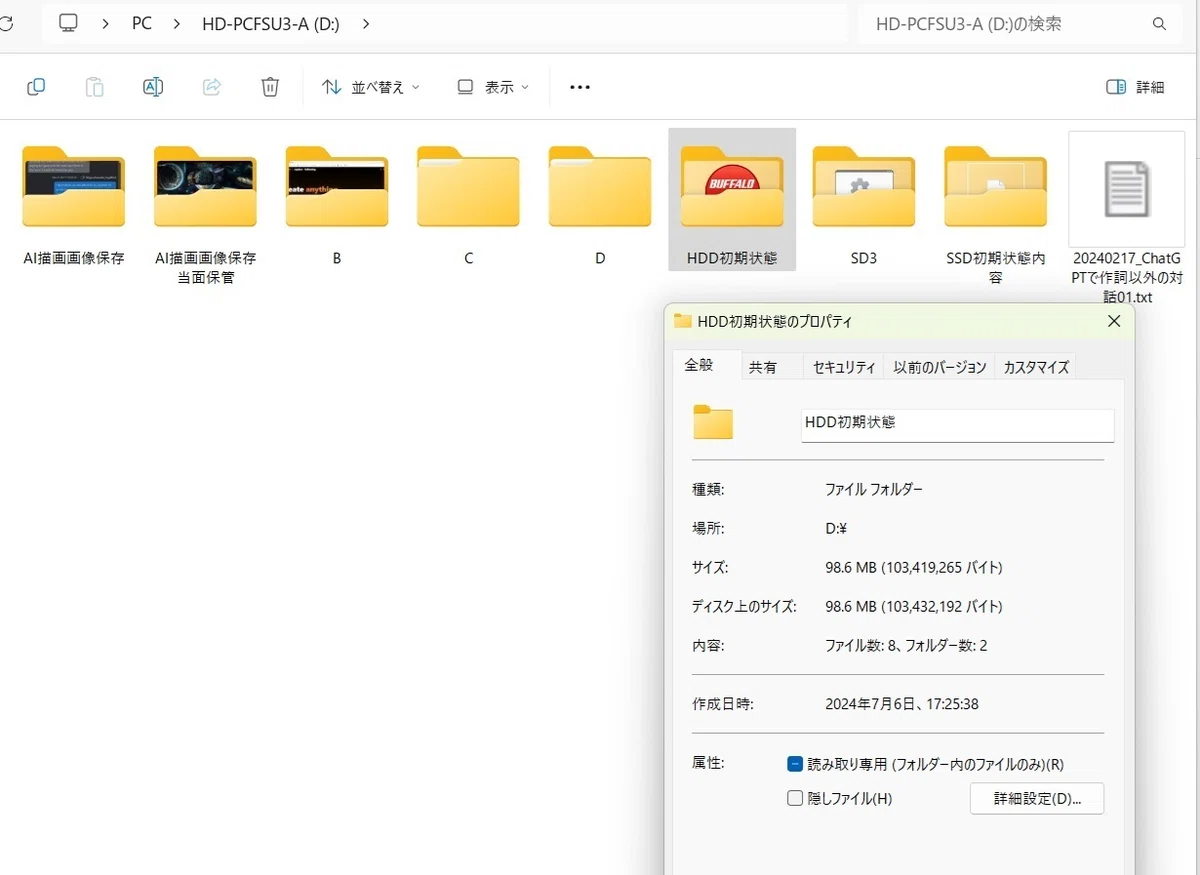This screenshot has height=875, width=1200.
Task: Click the Delete trash can icon
Action: click(x=270, y=87)
